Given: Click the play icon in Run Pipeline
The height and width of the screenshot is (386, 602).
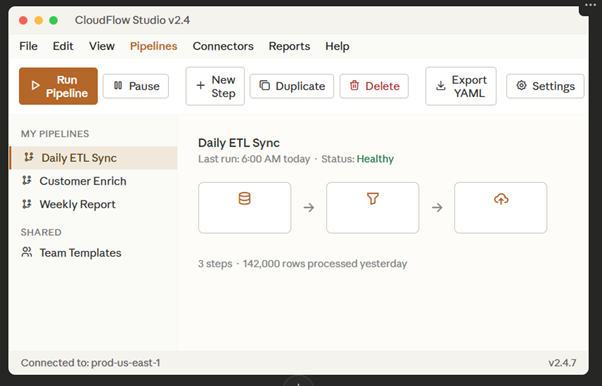Looking at the screenshot, I should [x=35, y=86].
